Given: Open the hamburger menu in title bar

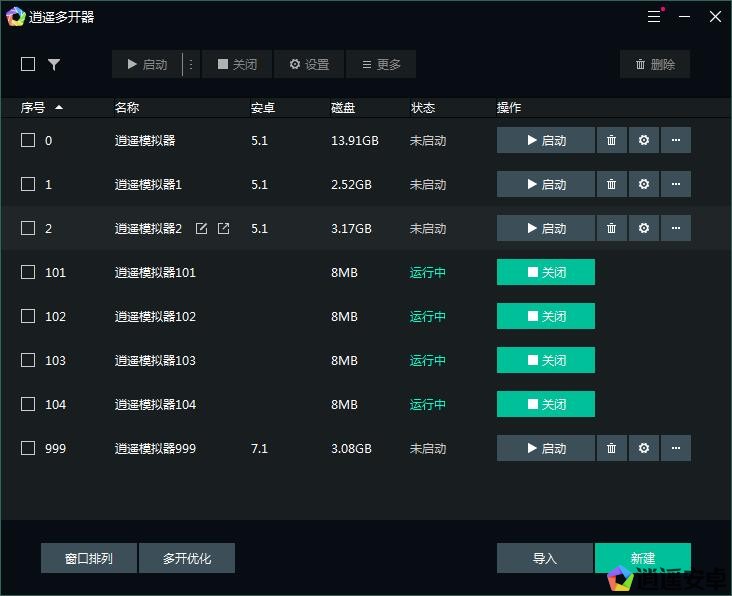Looking at the screenshot, I should tap(654, 17).
